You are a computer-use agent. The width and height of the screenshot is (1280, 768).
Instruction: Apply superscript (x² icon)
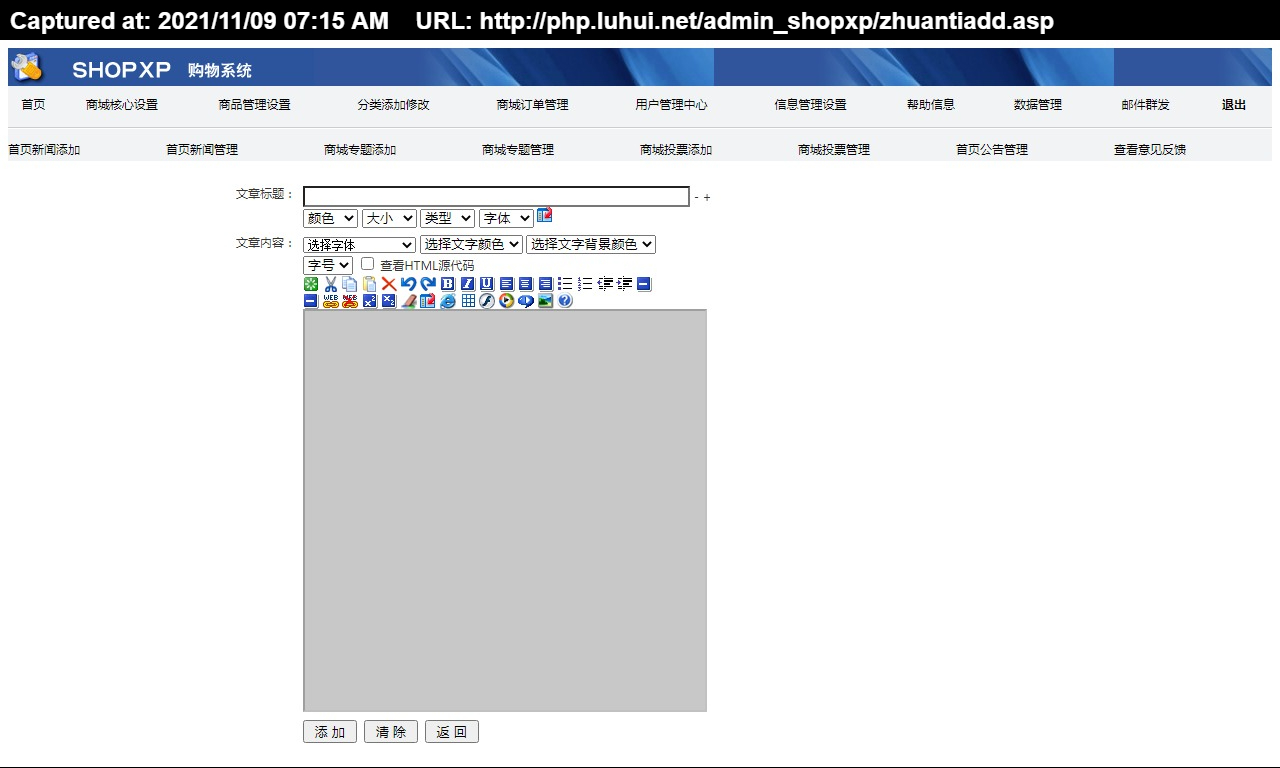[x=370, y=301]
